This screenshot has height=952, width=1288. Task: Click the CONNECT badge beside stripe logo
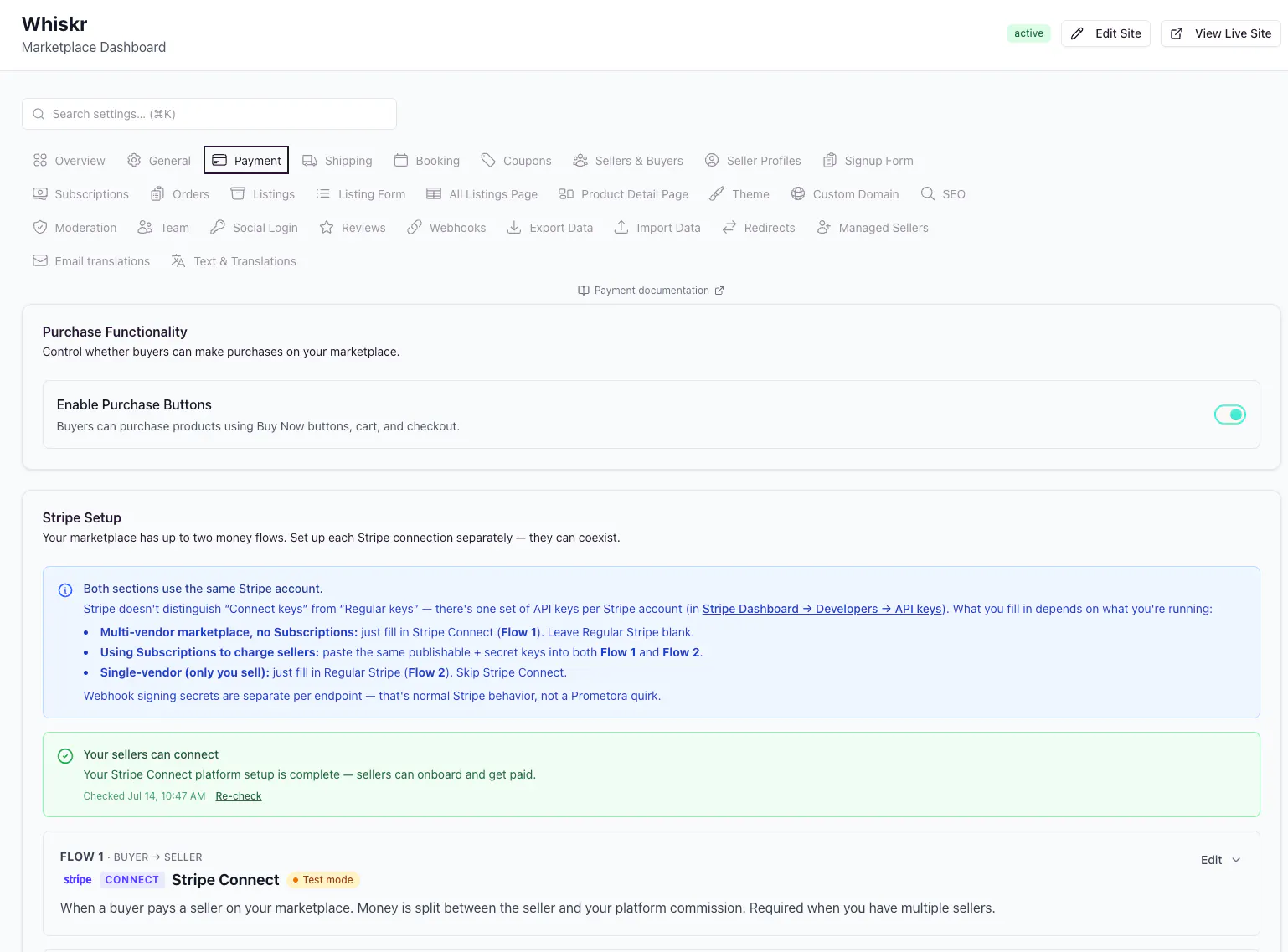[132, 880]
